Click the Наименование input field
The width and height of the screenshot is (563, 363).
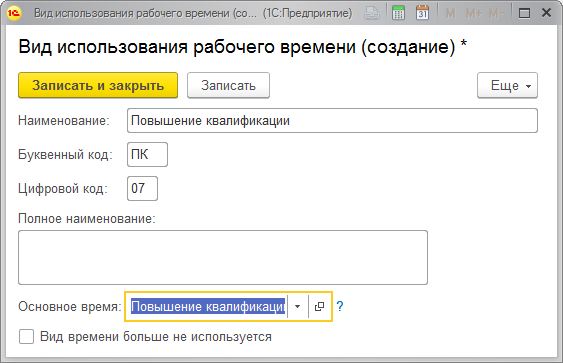click(332, 121)
